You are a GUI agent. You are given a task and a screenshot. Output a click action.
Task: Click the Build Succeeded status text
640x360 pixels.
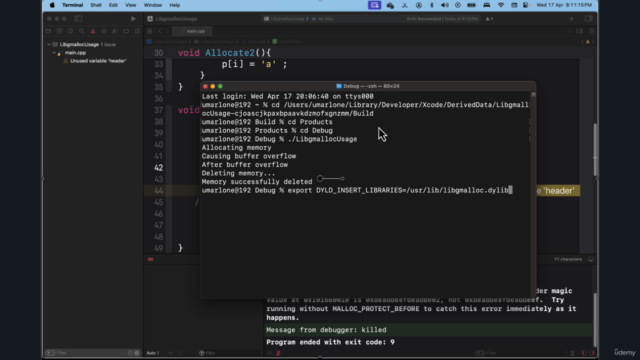tap(424, 19)
